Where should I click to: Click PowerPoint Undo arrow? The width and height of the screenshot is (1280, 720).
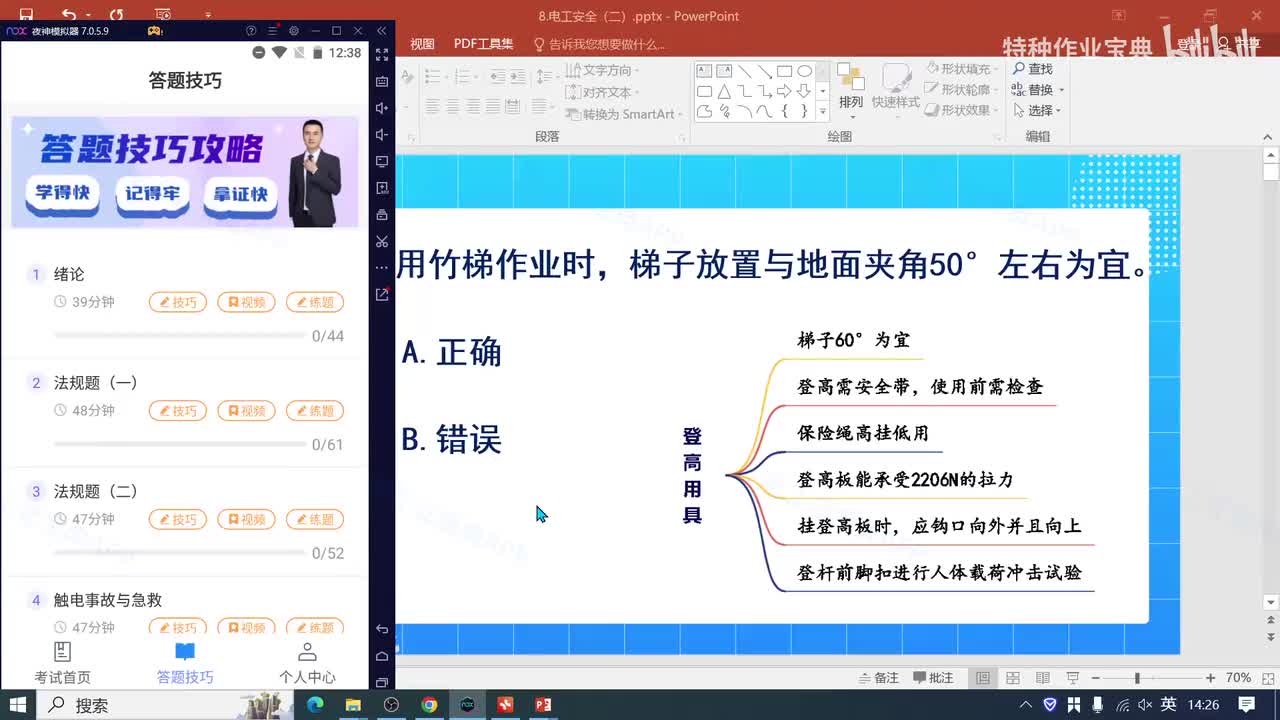68,15
